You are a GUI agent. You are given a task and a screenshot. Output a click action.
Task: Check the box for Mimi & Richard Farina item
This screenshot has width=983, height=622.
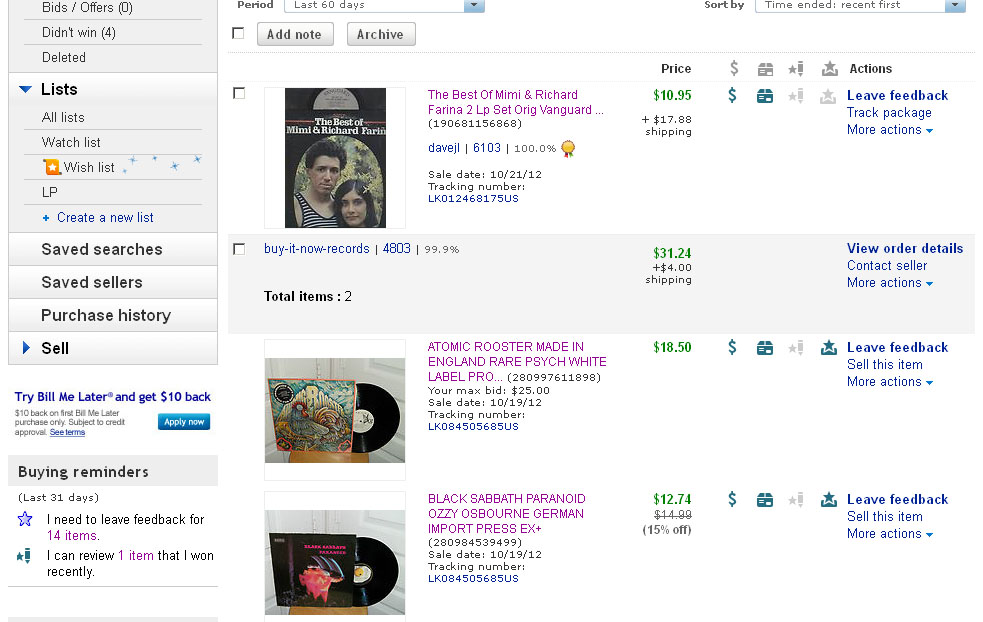[x=239, y=93]
